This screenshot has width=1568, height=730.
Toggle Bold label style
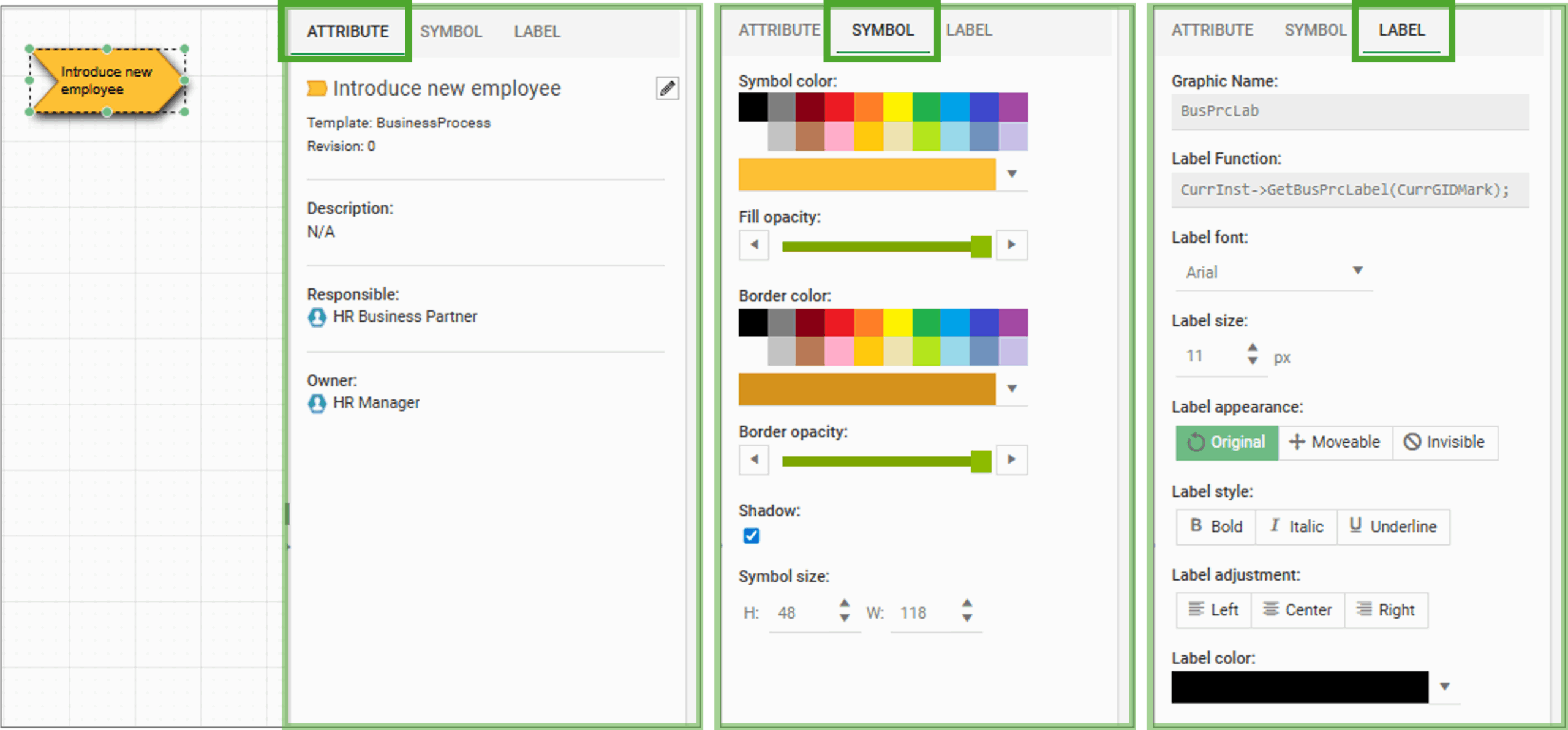tap(1216, 527)
